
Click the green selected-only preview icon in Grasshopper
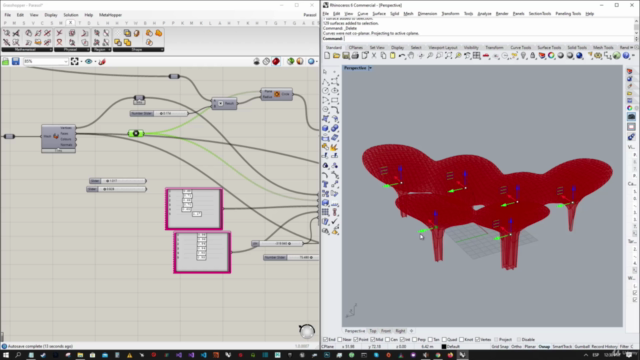click(290, 61)
